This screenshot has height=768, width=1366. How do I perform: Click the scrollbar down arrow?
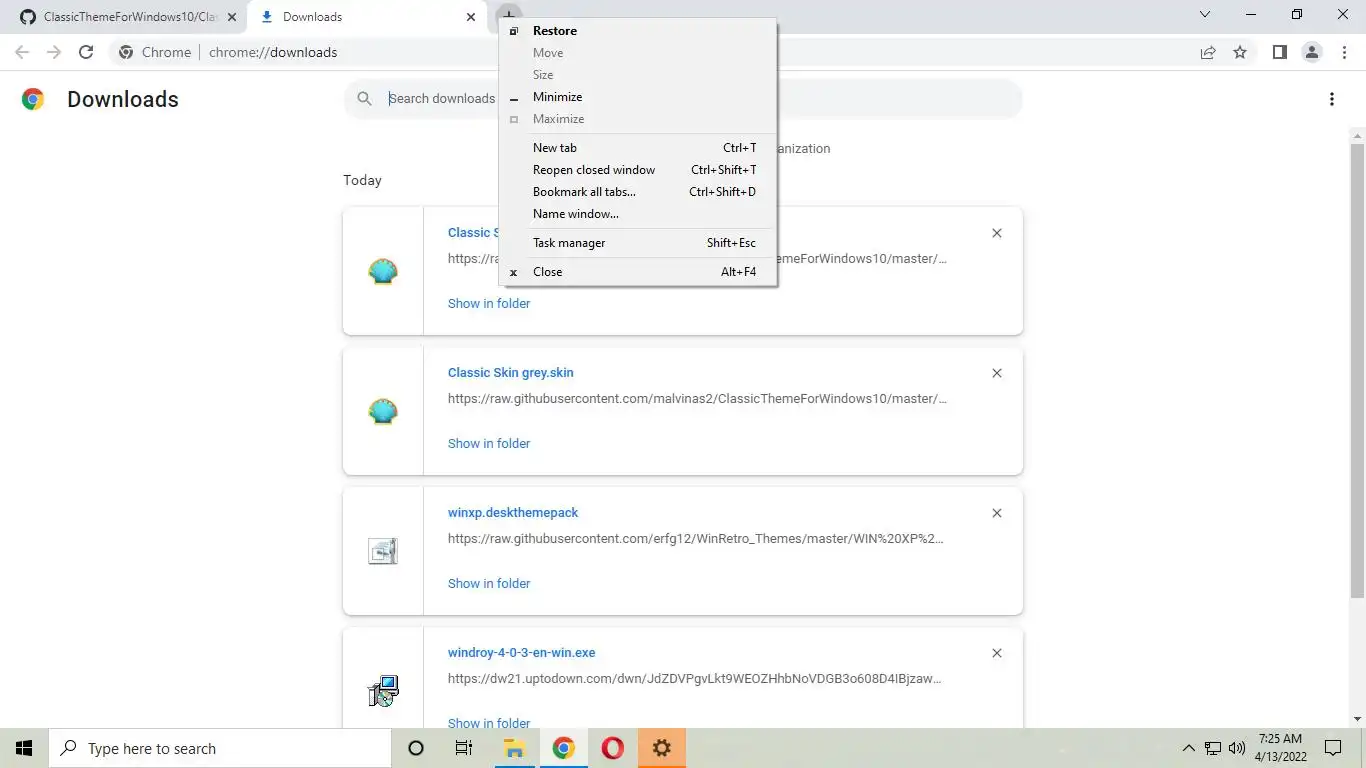[x=1357, y=719]
